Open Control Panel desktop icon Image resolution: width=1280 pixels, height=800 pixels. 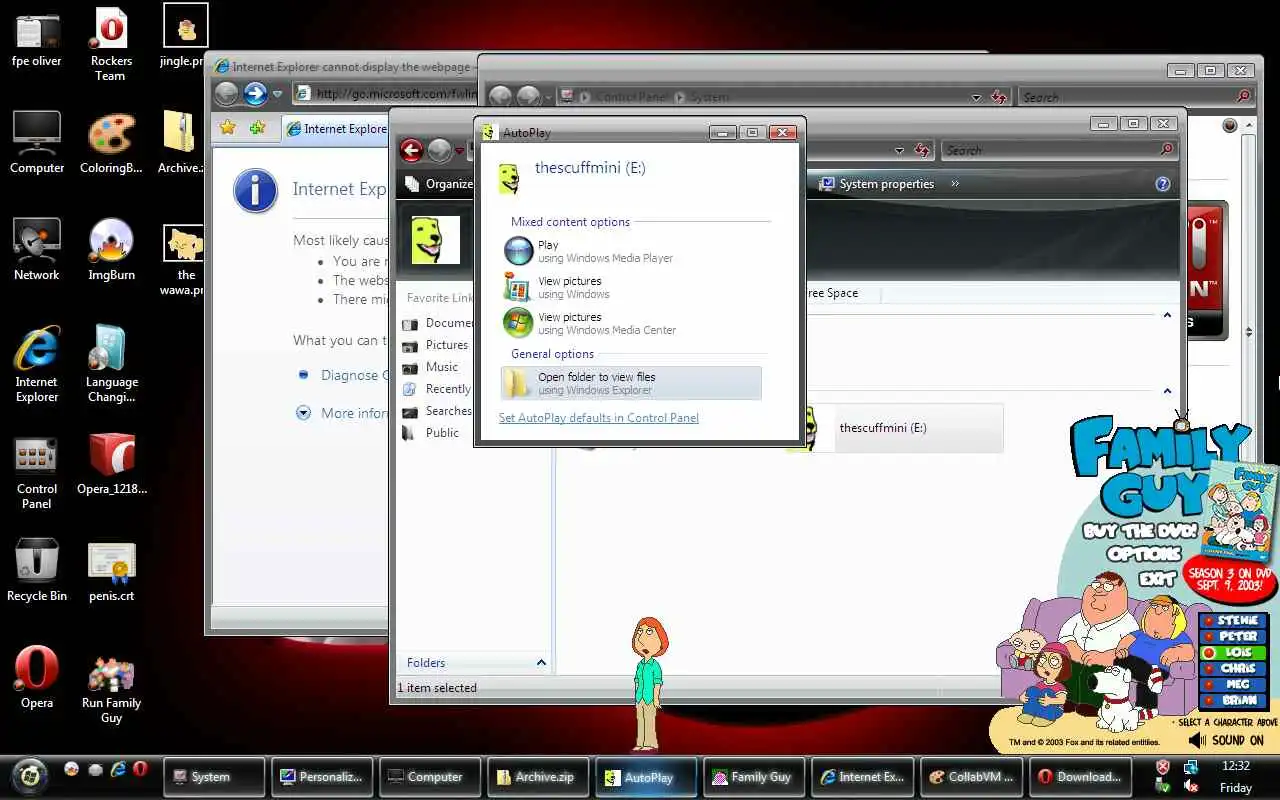pos(37,472)
